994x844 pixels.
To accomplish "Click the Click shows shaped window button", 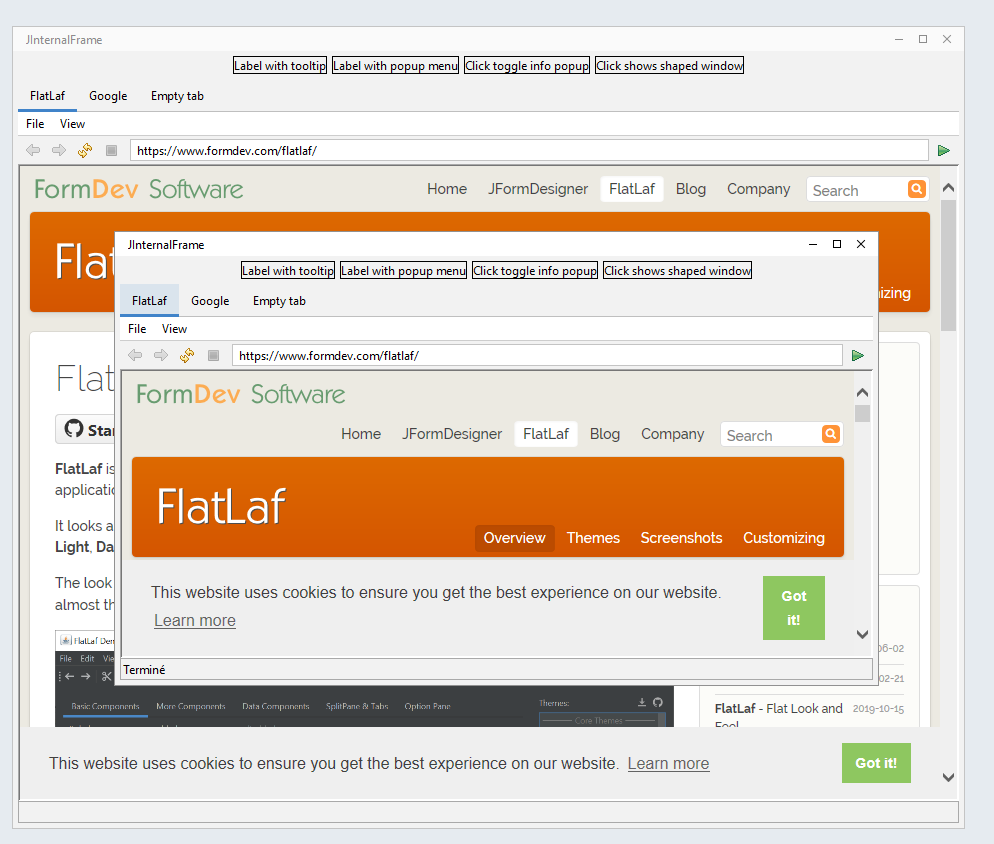I will pos(677,269).
